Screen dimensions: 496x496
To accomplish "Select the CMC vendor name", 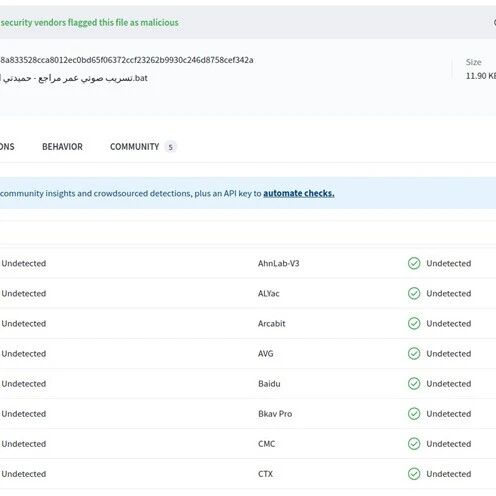I will pyautogui.click(x=267, y=444).
